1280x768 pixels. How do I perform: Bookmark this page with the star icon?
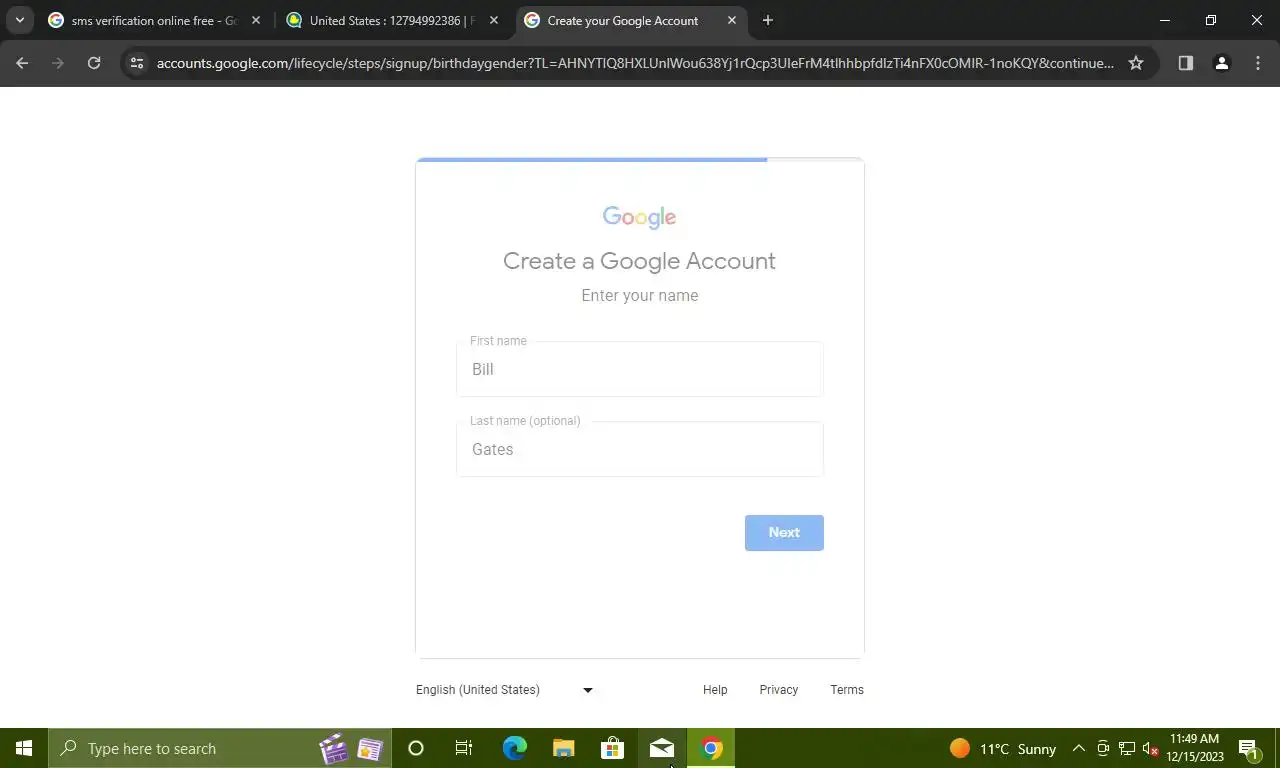click(1136, 63)
